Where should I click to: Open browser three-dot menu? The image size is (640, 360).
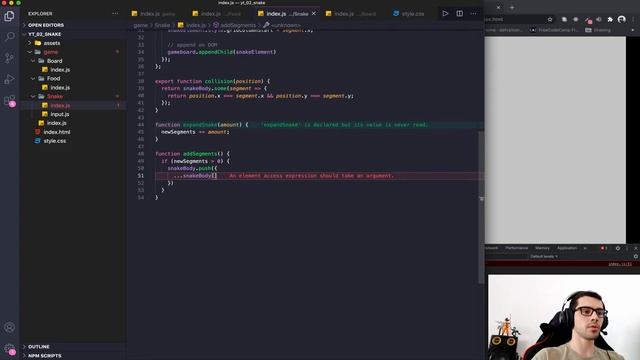coord(633,19)
